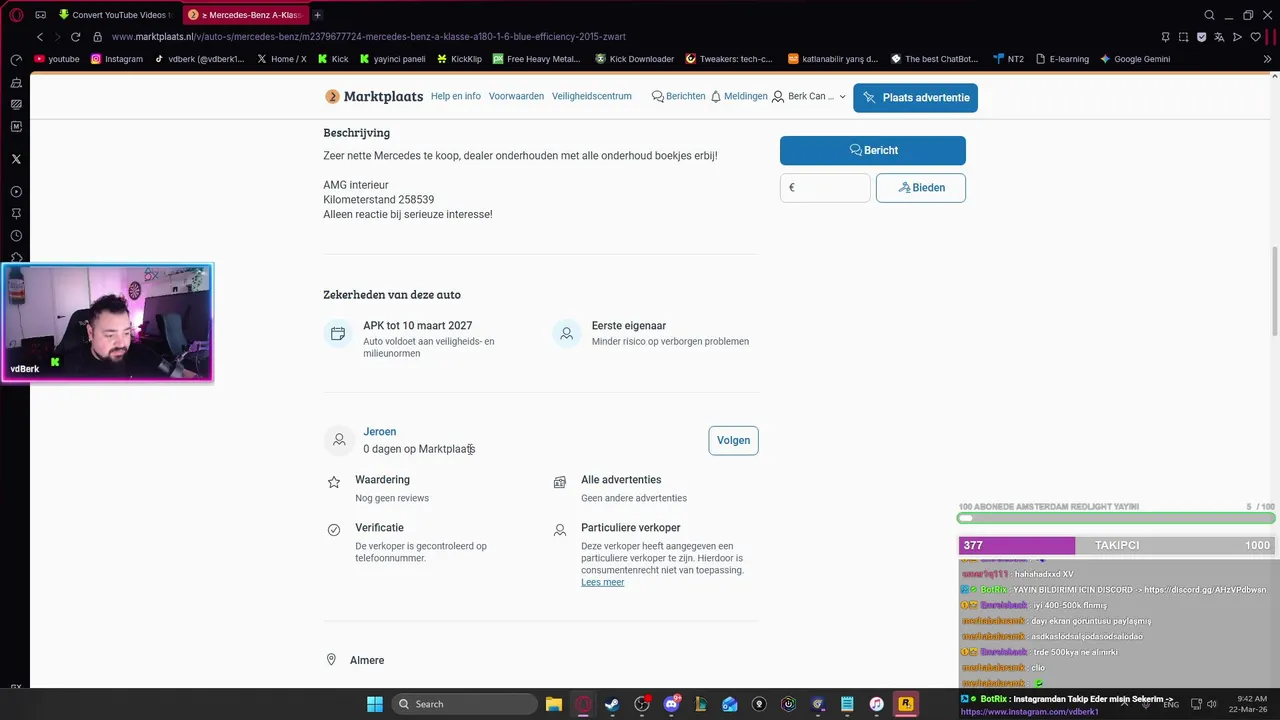
Task: Click the translate page icon
Action: pos(1219,37)
